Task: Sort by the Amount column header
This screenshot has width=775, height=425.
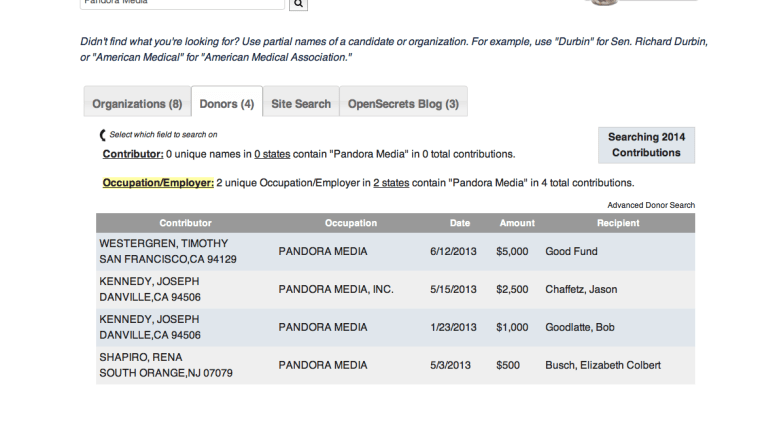Action: (x=517, y=222)
